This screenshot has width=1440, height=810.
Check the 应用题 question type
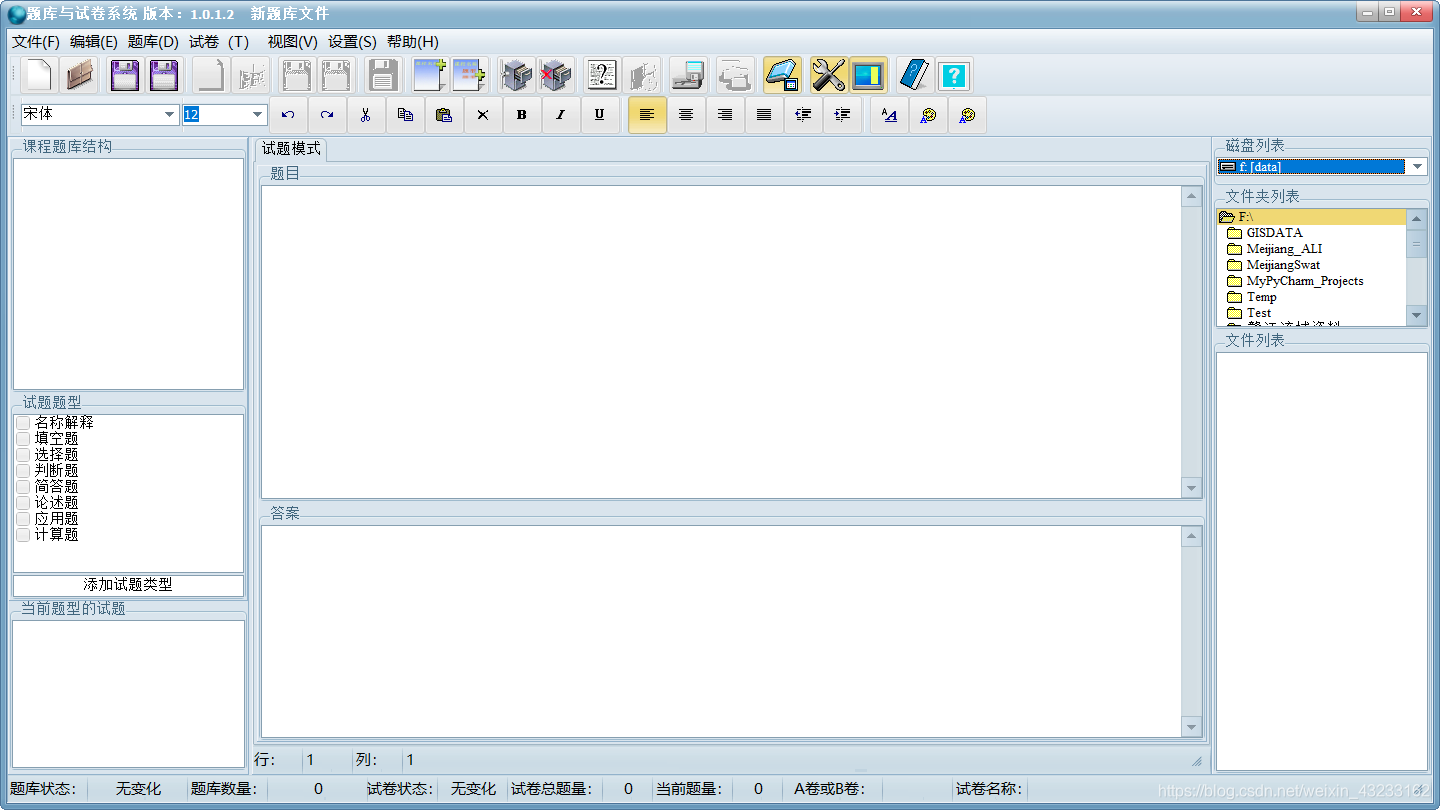23,519
